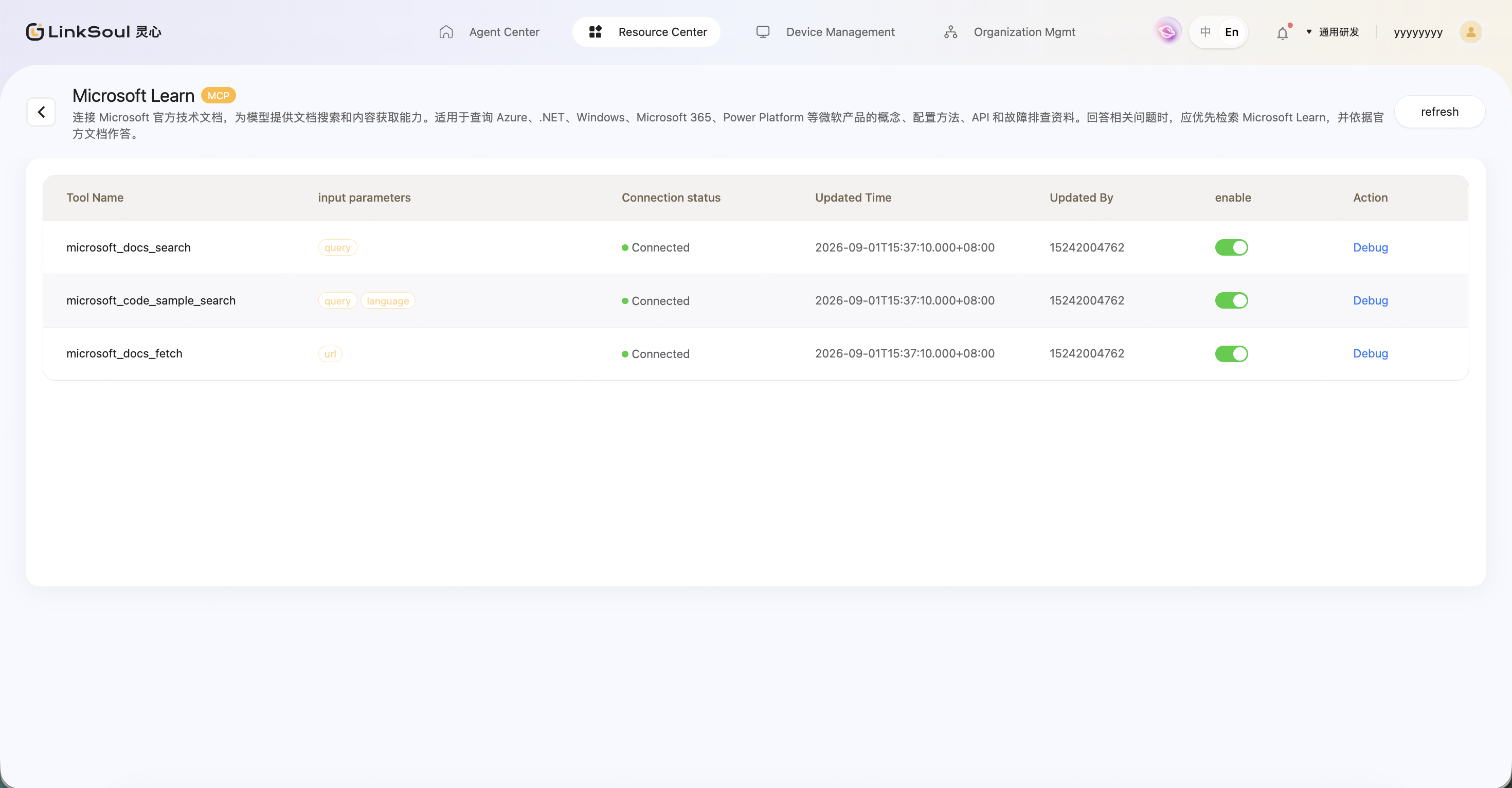Viewport: 1512px width, 788px height.
Task: Click the refresh button
Action: tap(1439, 112)
